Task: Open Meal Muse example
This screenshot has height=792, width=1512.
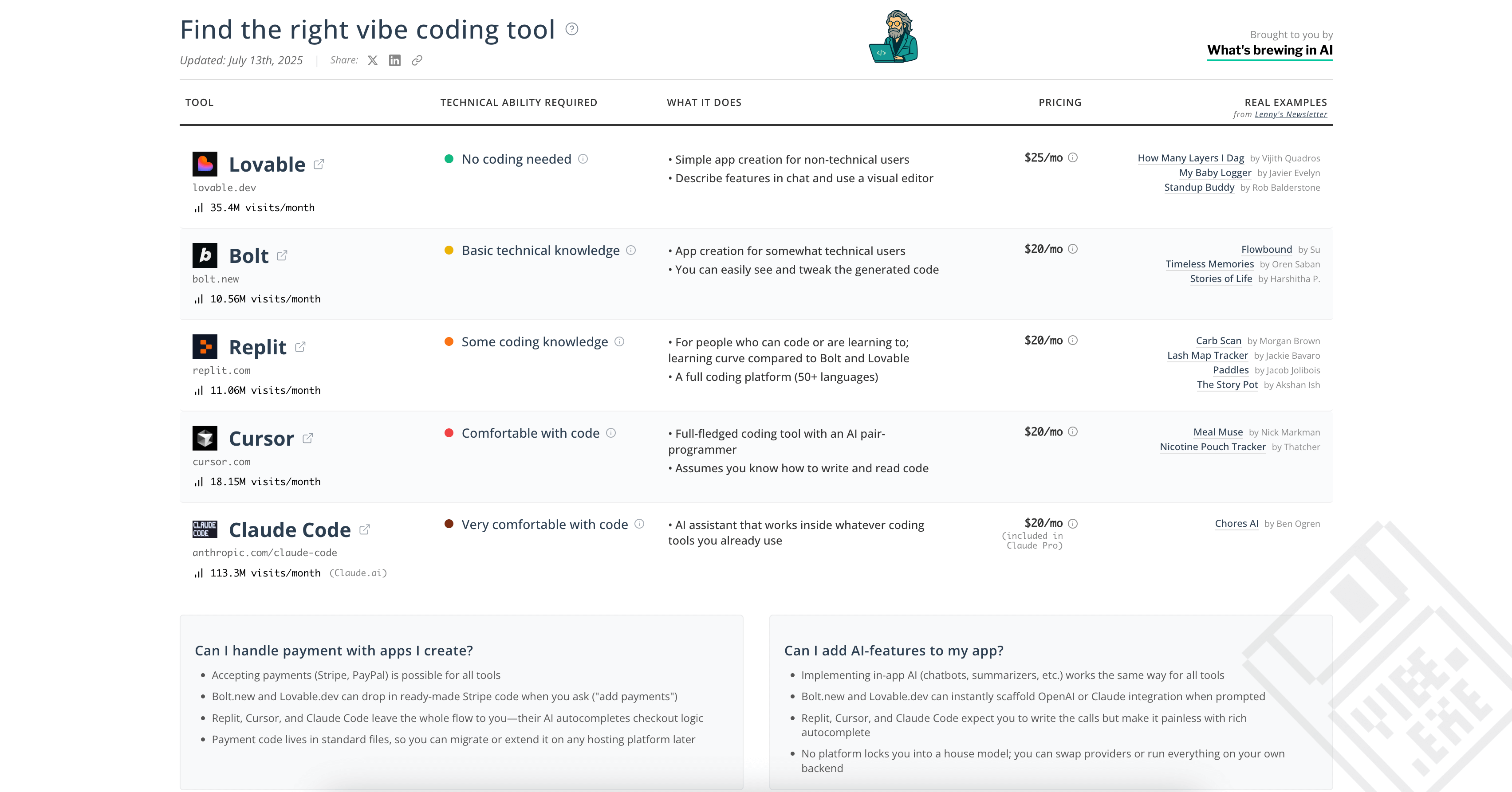Action: [x=1218, y=432]
